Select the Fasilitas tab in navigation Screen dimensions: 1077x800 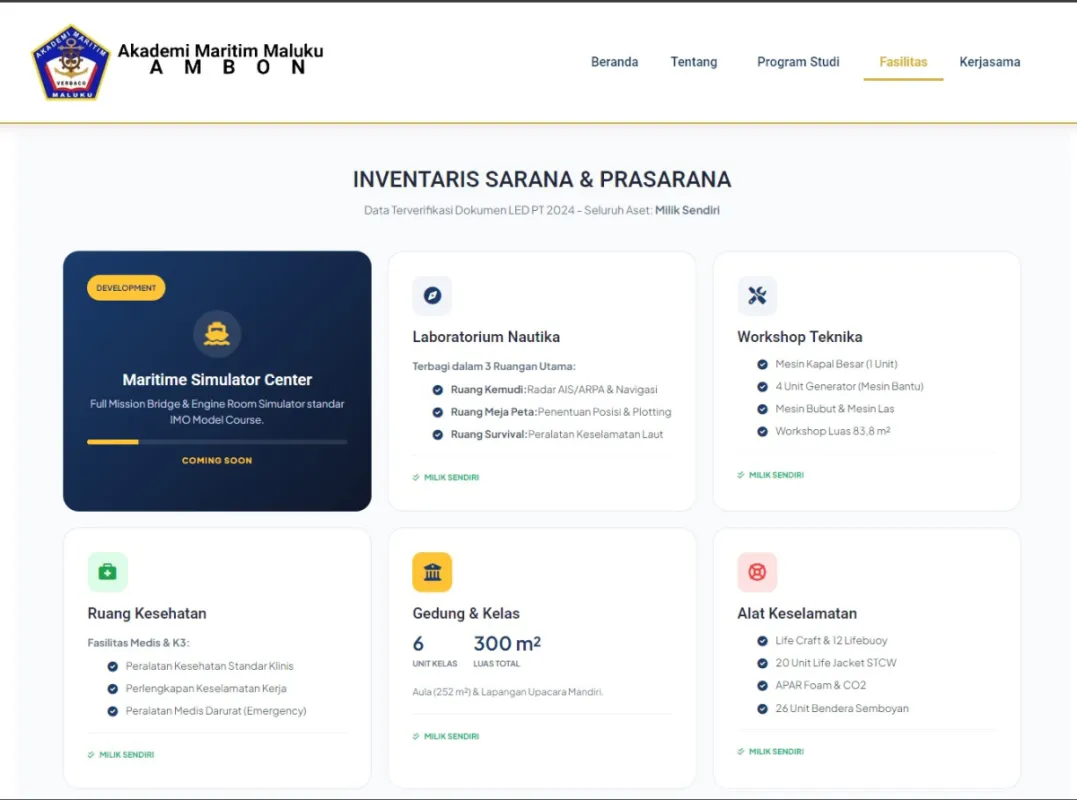[x=903, y=62]
